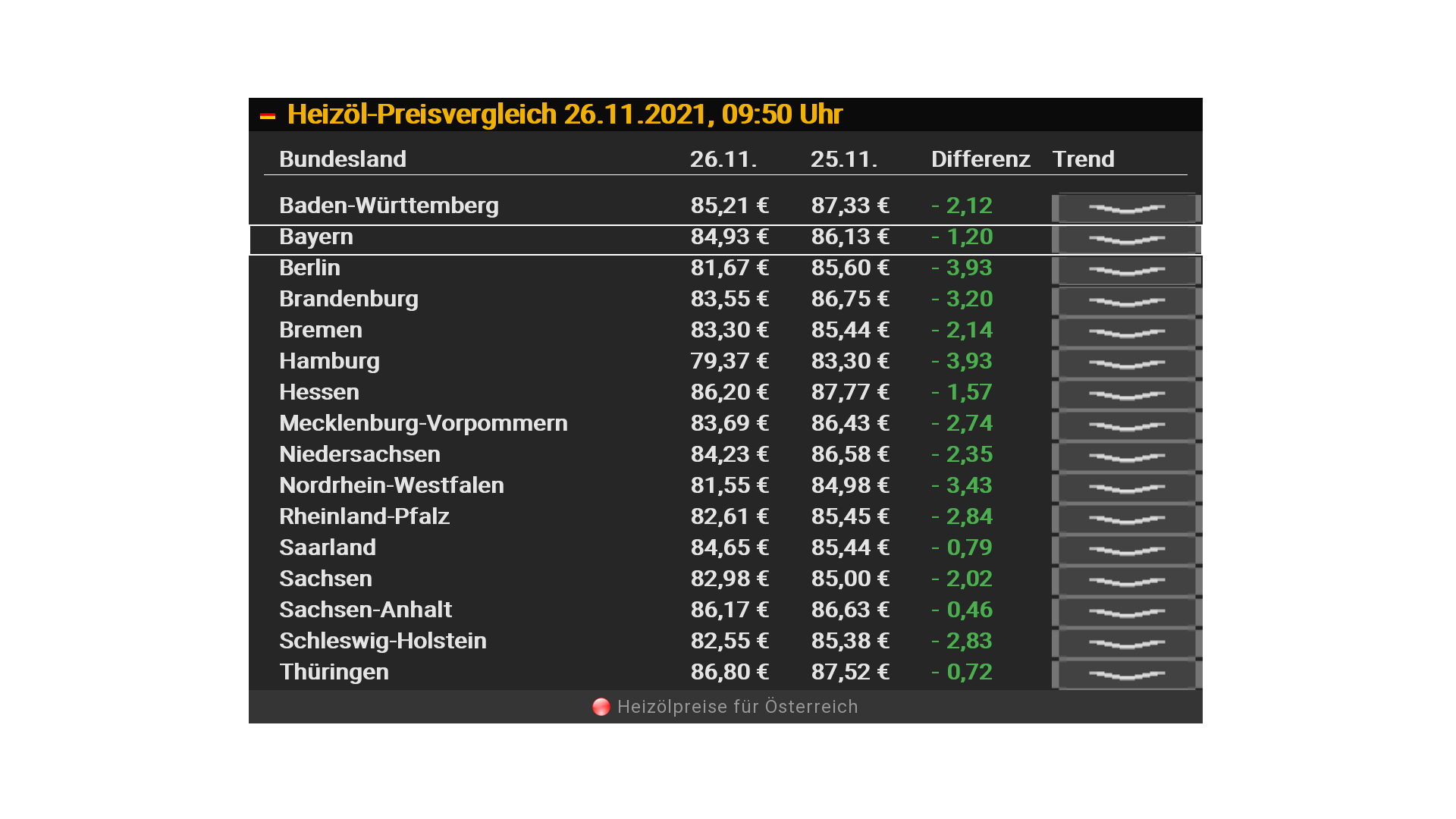Click the Bundesland column header
The image size is (1456, 819).
point(342,159)
